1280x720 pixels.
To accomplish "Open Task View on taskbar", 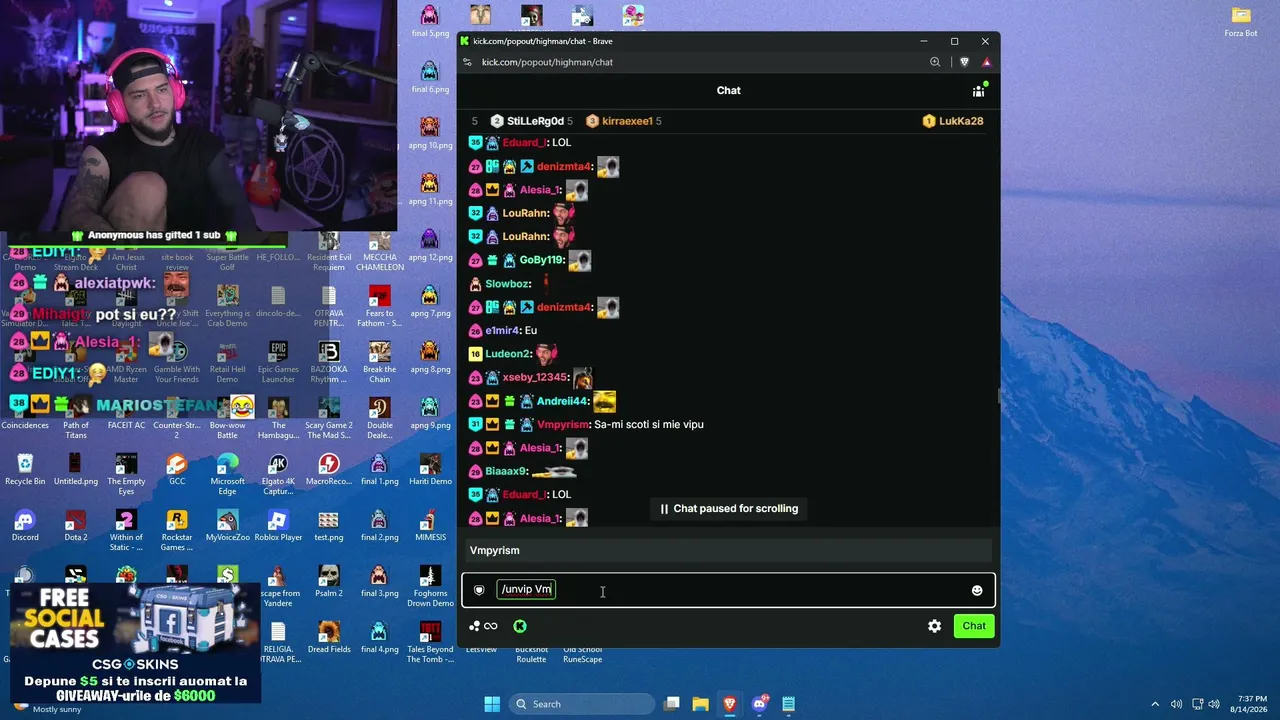I will (x=673, y=704).
